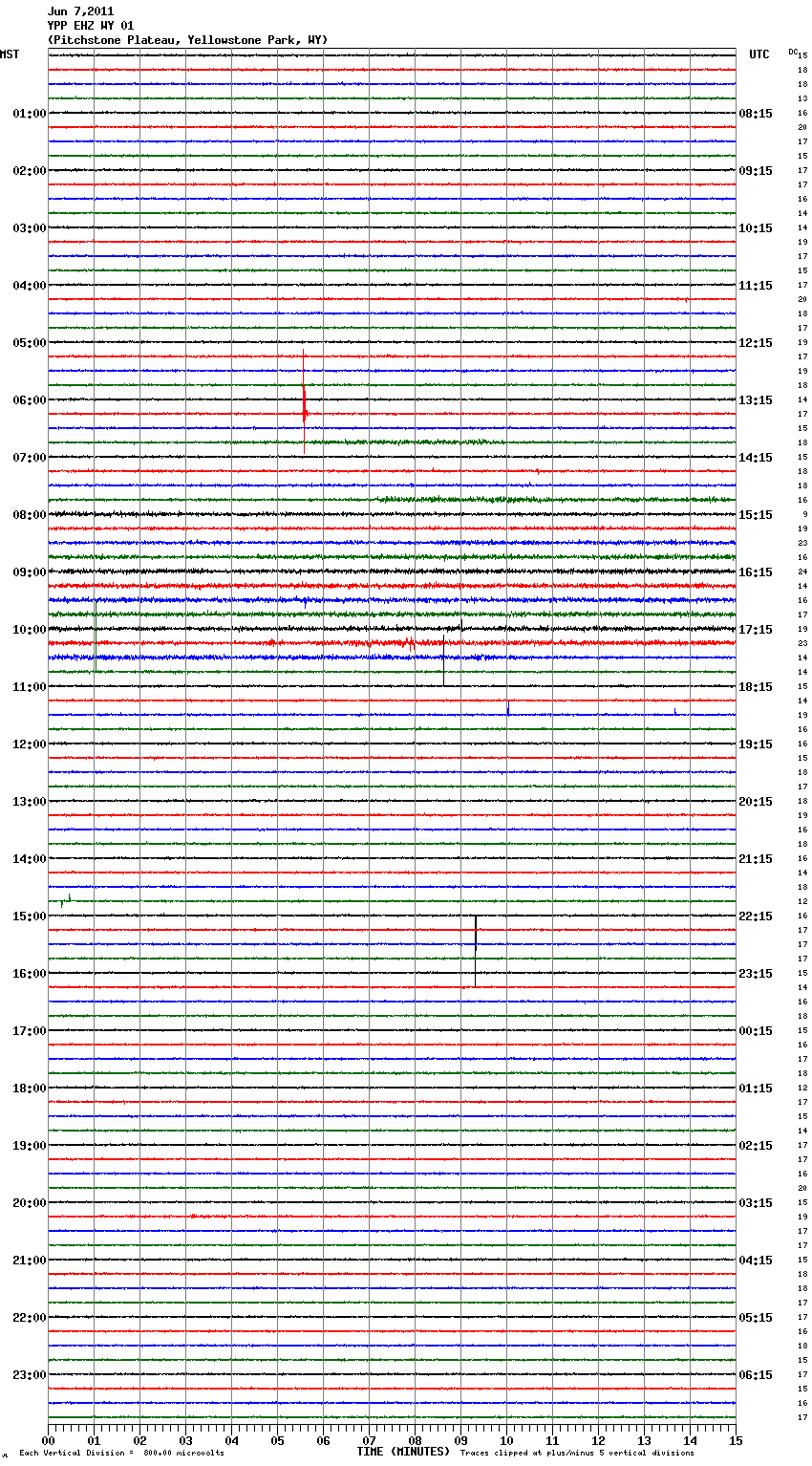Click the 02:15 UTC time label

[x=756, y=1146]
